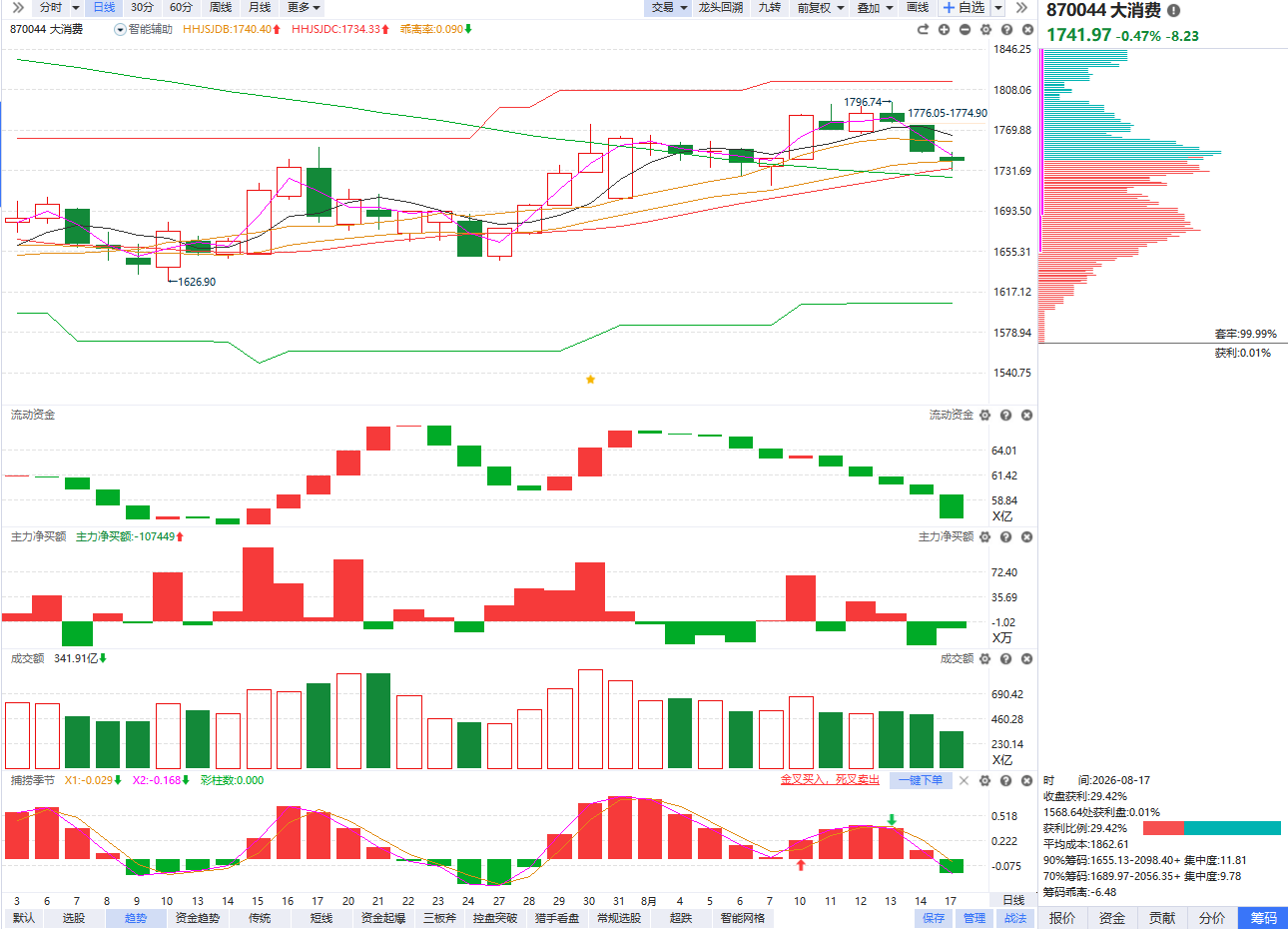Click the share arrow icon in main chart header
The image size is (1288, 929).
[x=924, y=29]
